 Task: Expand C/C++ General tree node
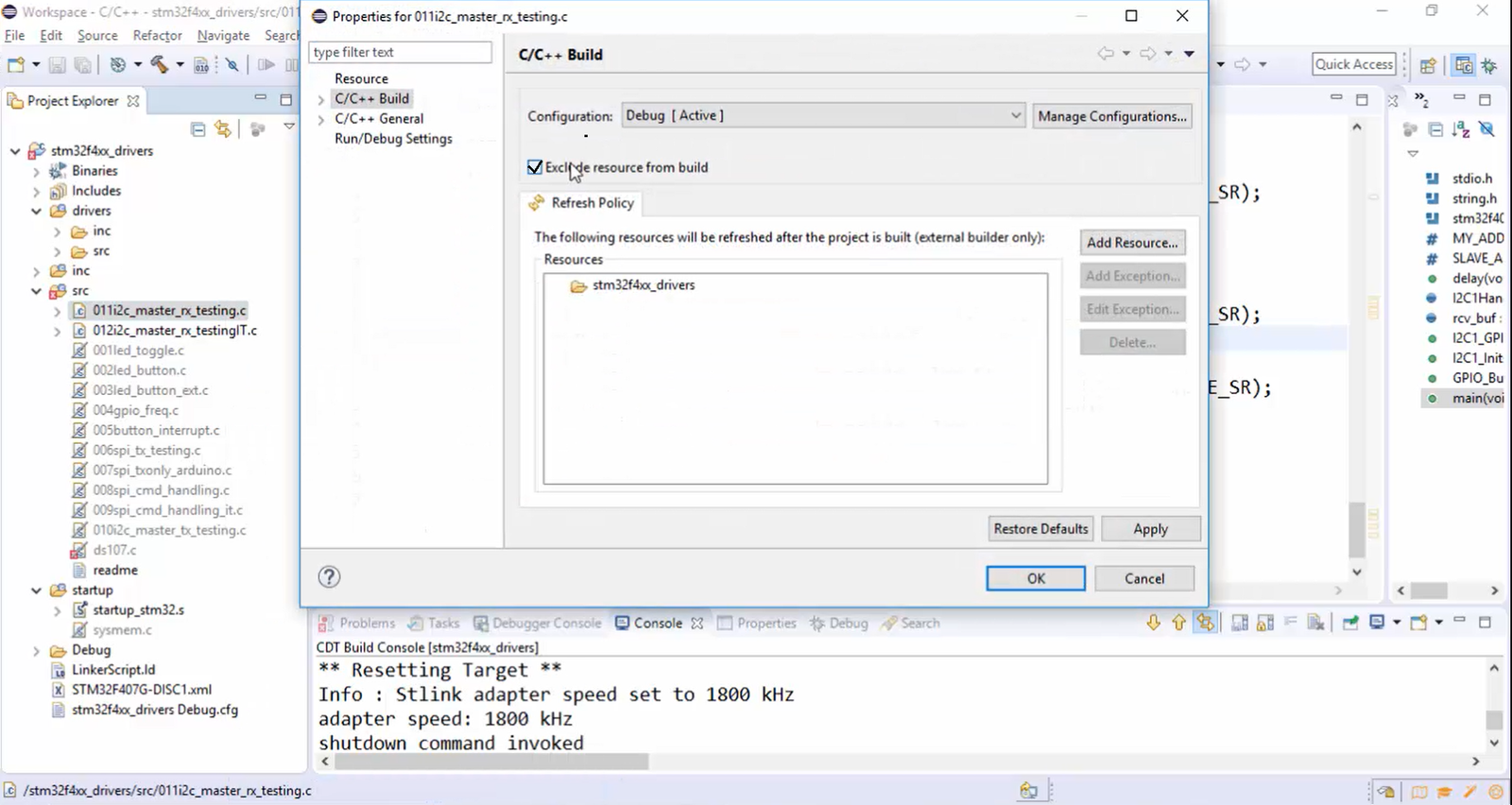[321, 119]
